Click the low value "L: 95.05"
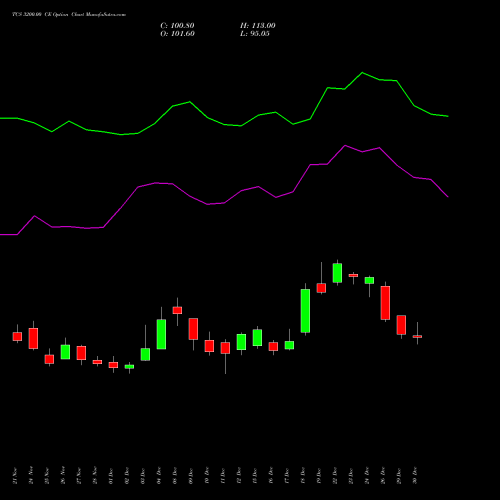The height and width of the screenshot is (500, 500). point(255,34)
